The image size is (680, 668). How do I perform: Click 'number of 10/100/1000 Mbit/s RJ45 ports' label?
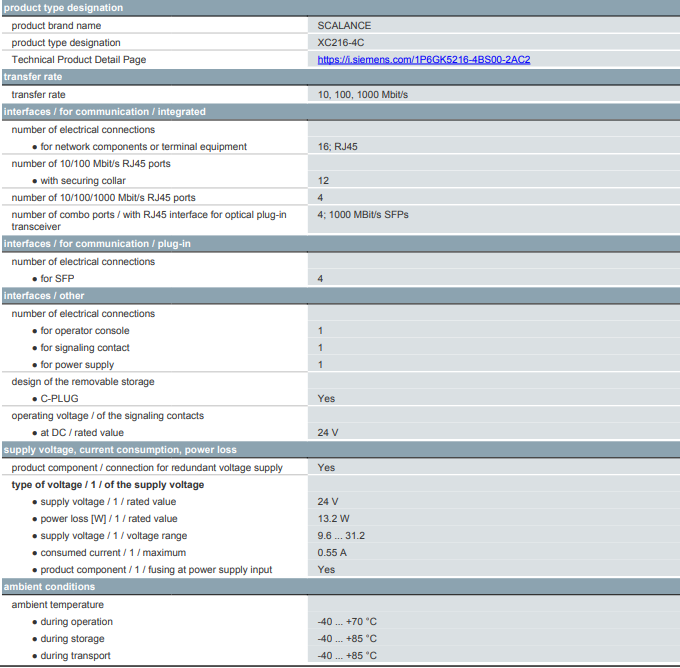click(x=104, y=198)
